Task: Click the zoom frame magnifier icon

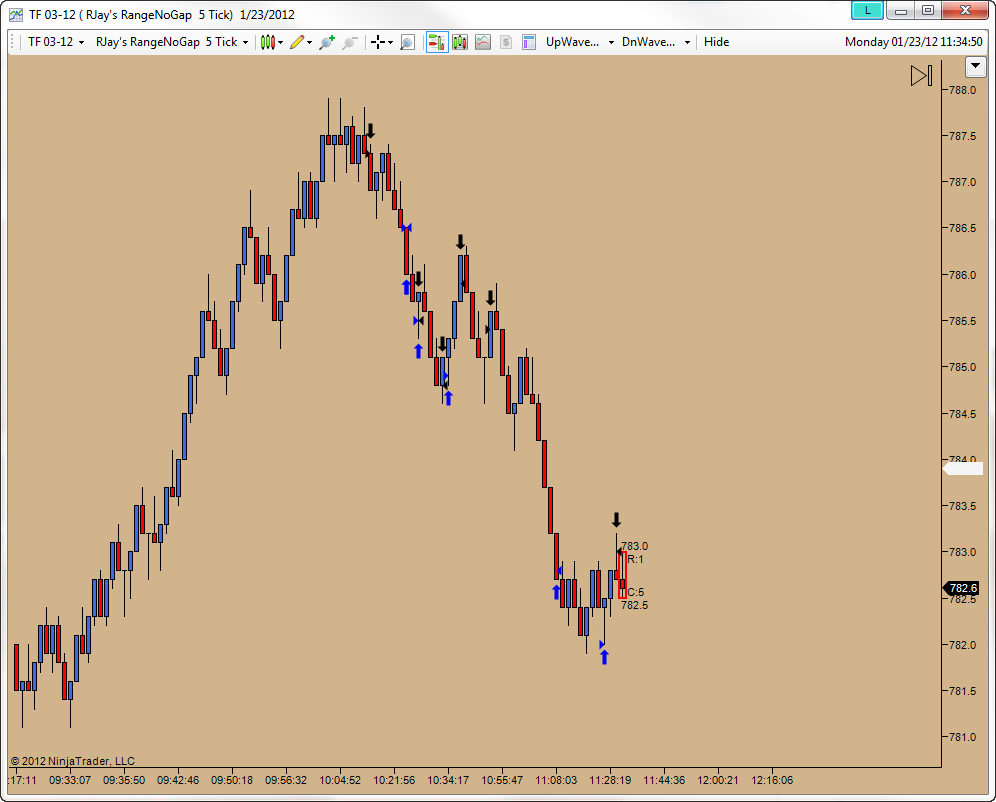Action: click(x=407, y=43)
